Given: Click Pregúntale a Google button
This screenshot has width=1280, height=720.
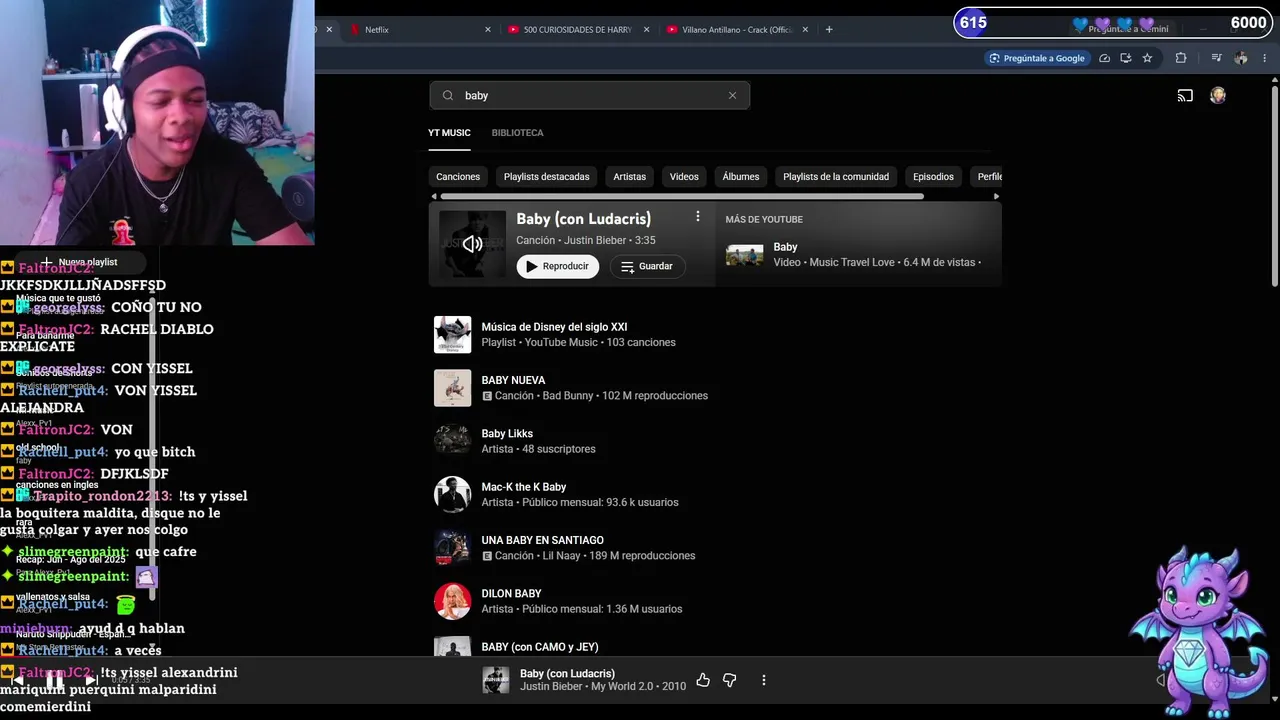Looking at the screenshot, I should [1036, 58].
